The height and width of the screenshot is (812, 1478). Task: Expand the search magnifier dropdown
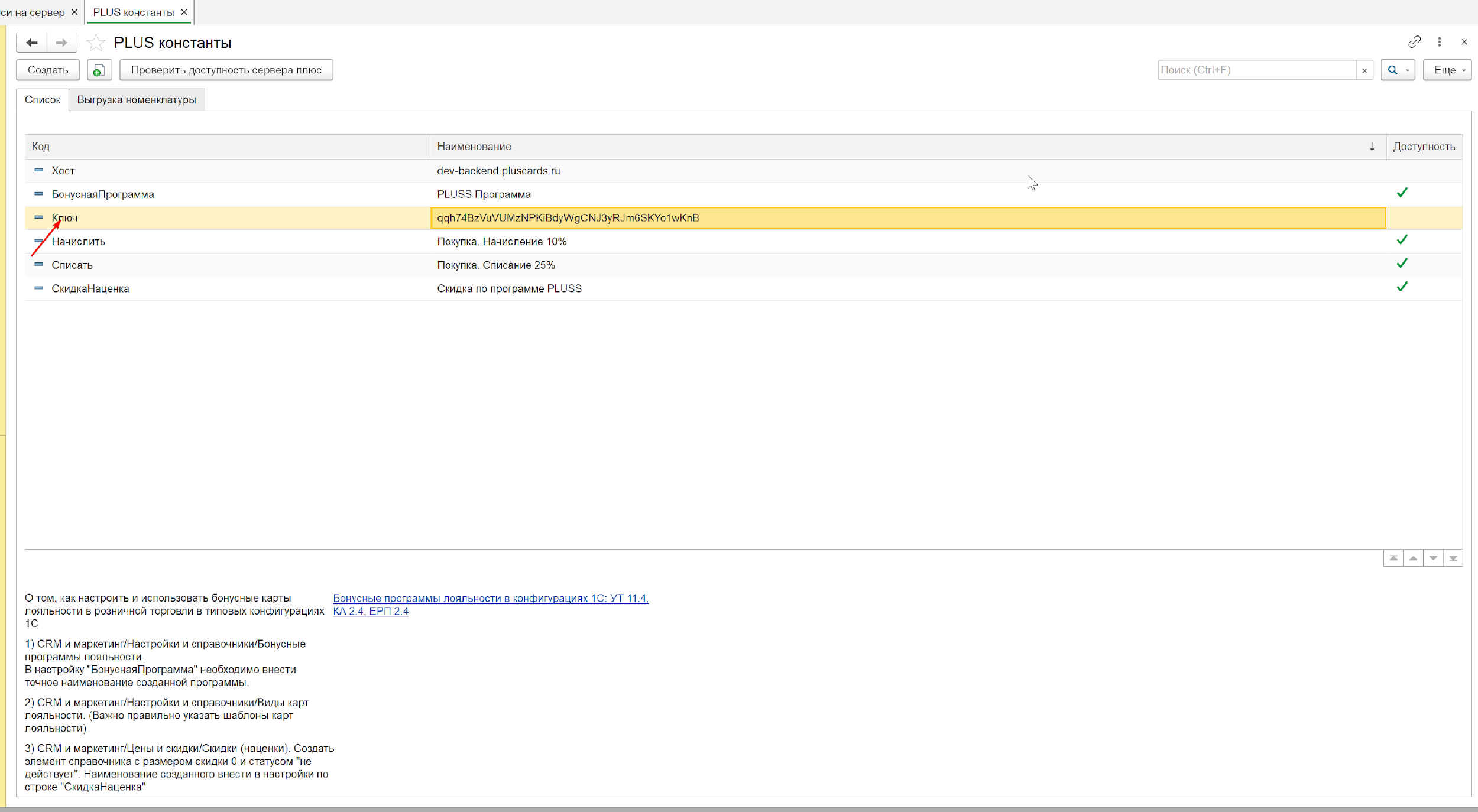point(1408,70)
